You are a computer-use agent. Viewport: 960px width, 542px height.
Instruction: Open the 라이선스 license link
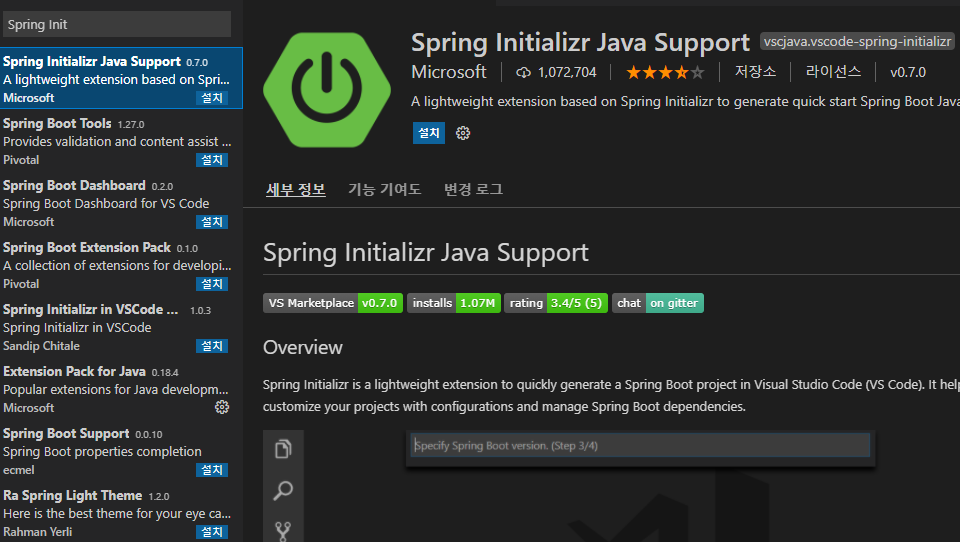pyautogui.click(x=833, y=72)
